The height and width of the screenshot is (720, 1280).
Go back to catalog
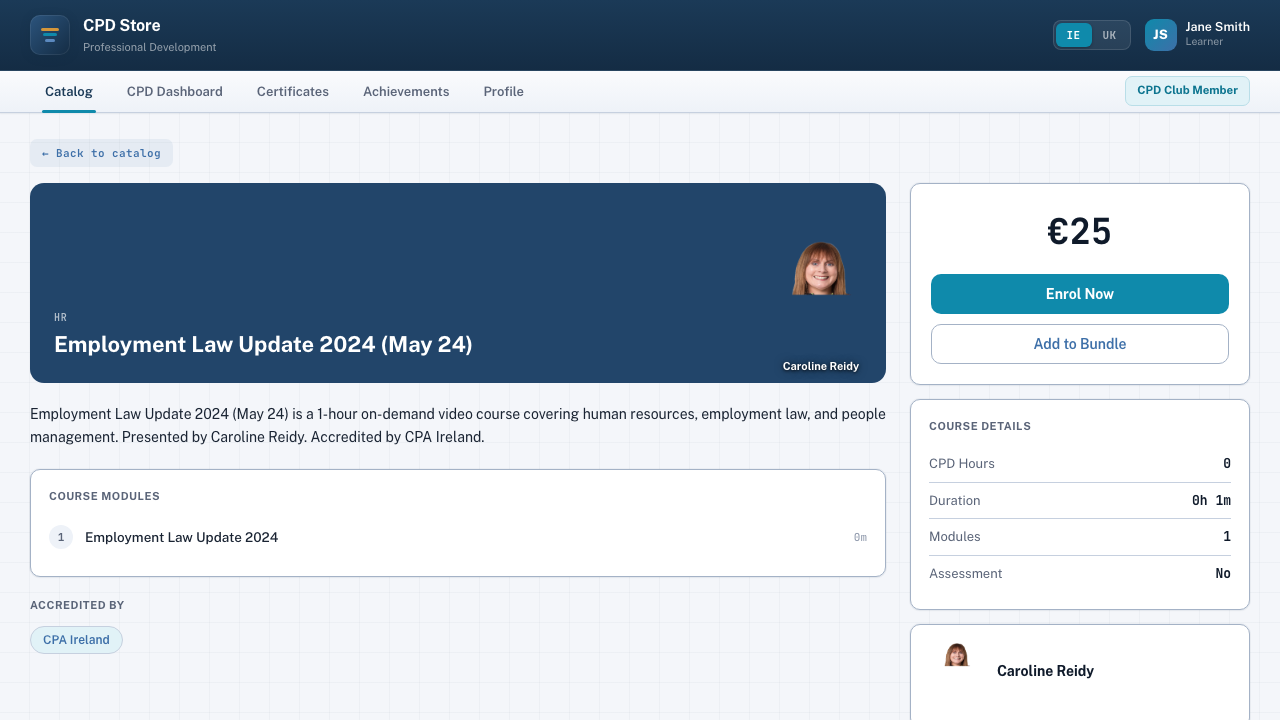tap(101, 153)
